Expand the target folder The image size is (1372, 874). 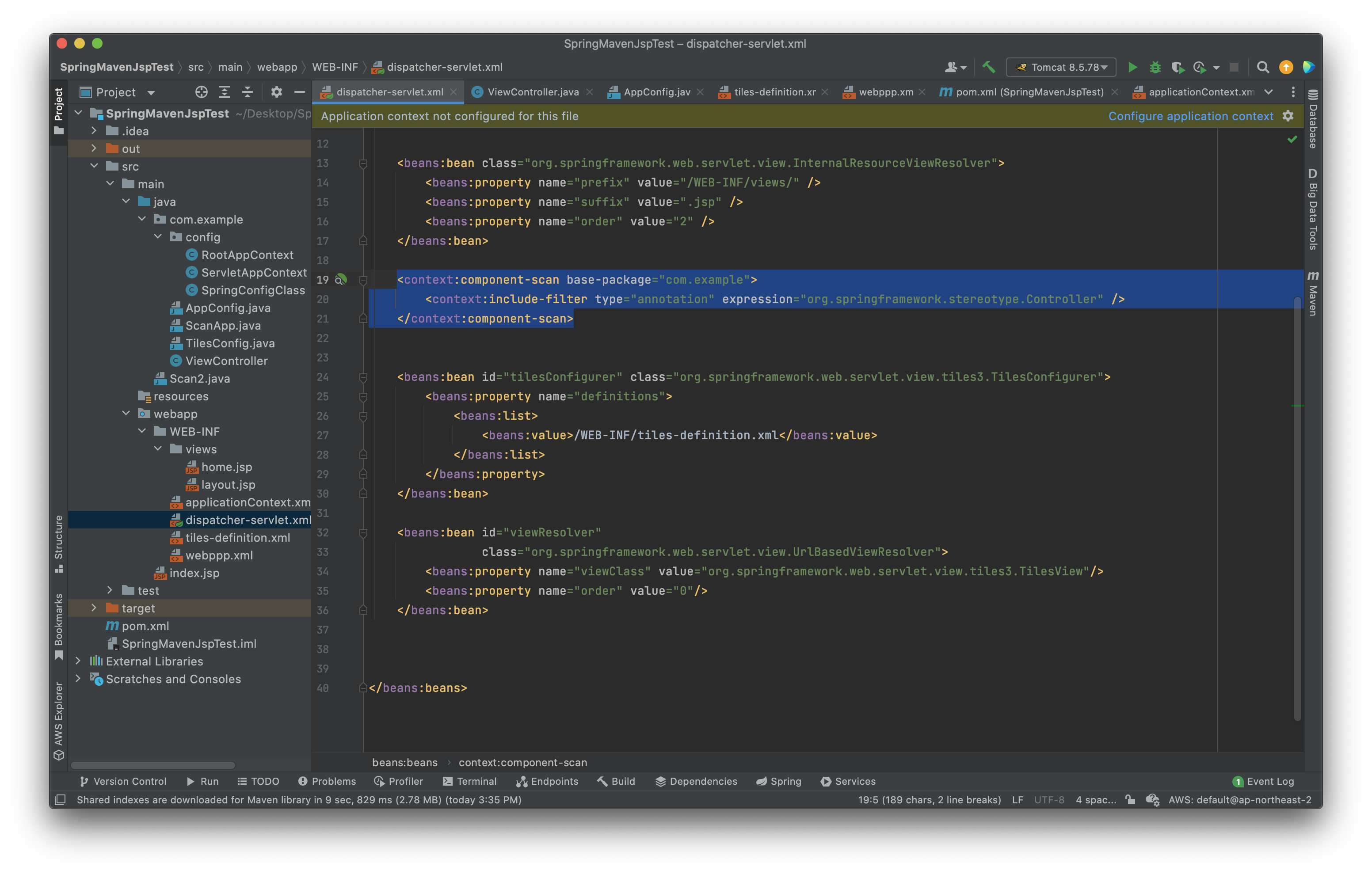click(x=94, y=608)
